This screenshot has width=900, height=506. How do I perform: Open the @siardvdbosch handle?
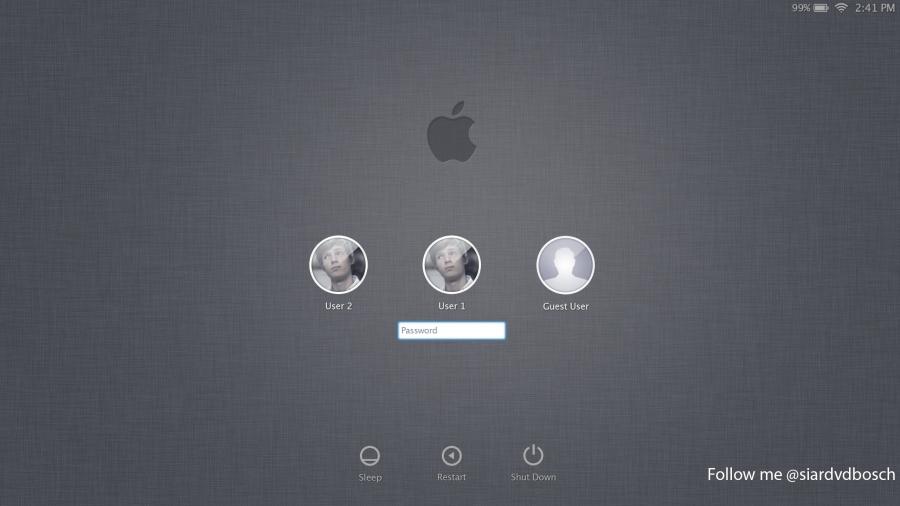click(840, 475)
